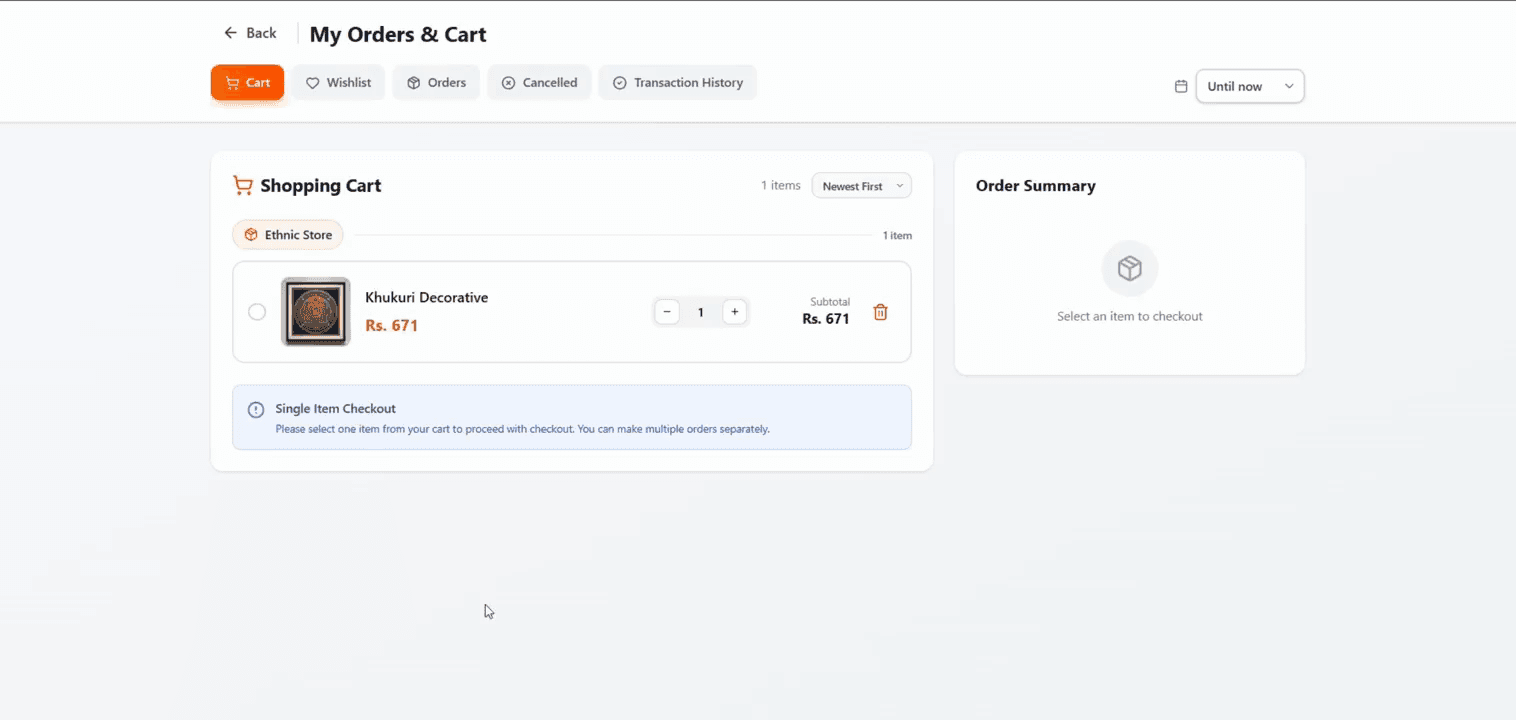This screenshot has width=1516, height=720.
Task: Open the Transaction History tab
Action: point(677,83)
